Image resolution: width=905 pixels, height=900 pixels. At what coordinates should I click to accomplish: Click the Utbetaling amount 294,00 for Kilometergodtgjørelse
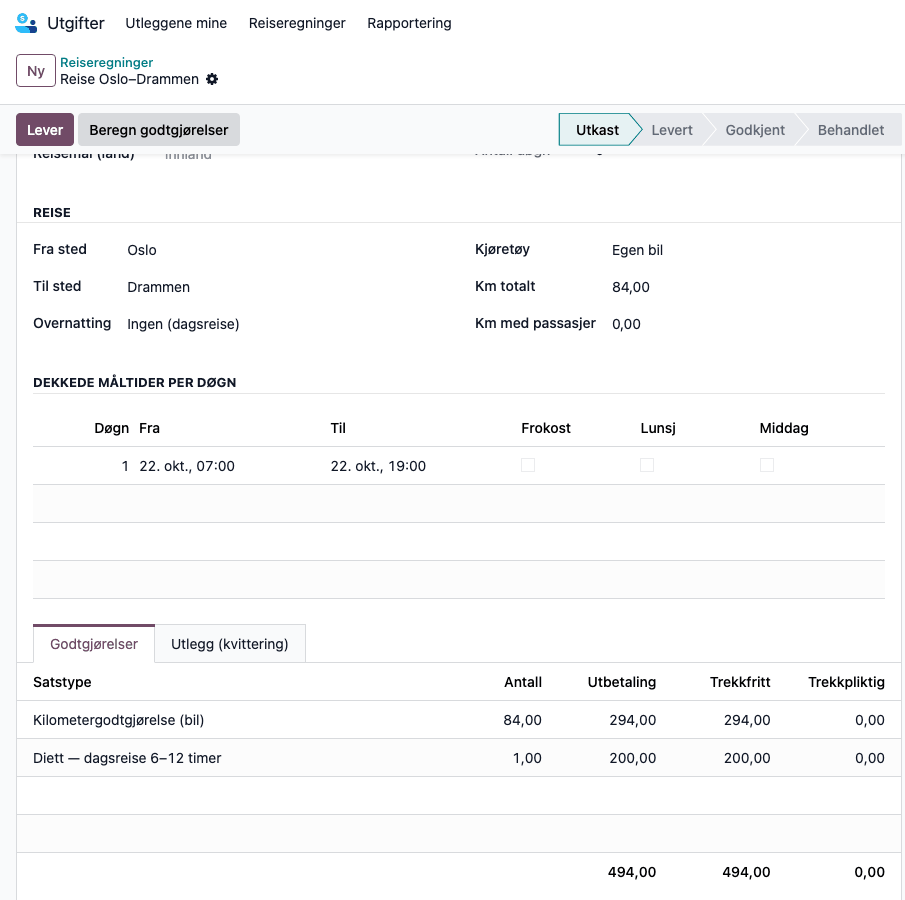click(633, 720)
